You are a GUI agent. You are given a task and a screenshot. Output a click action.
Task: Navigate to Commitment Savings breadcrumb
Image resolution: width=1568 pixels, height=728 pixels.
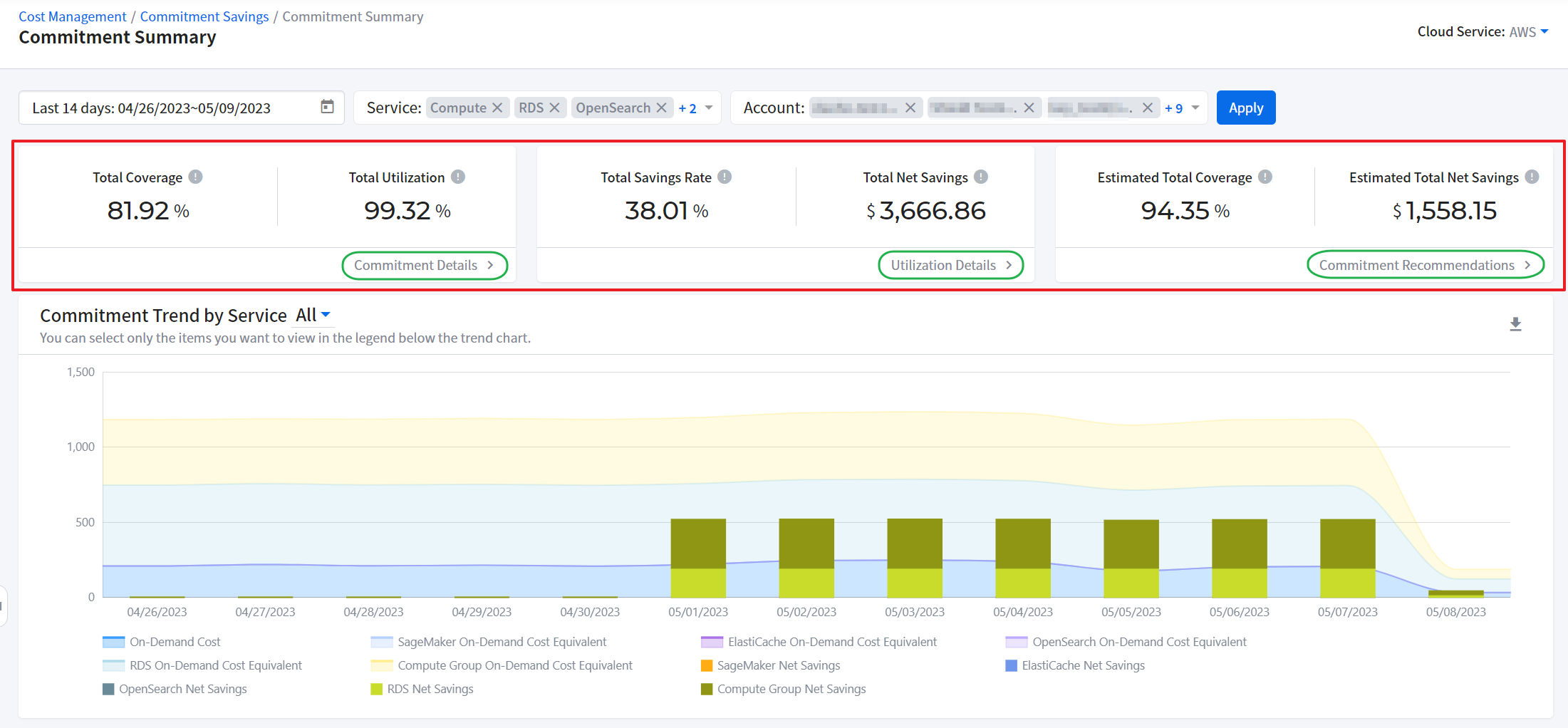pos(204,16)
